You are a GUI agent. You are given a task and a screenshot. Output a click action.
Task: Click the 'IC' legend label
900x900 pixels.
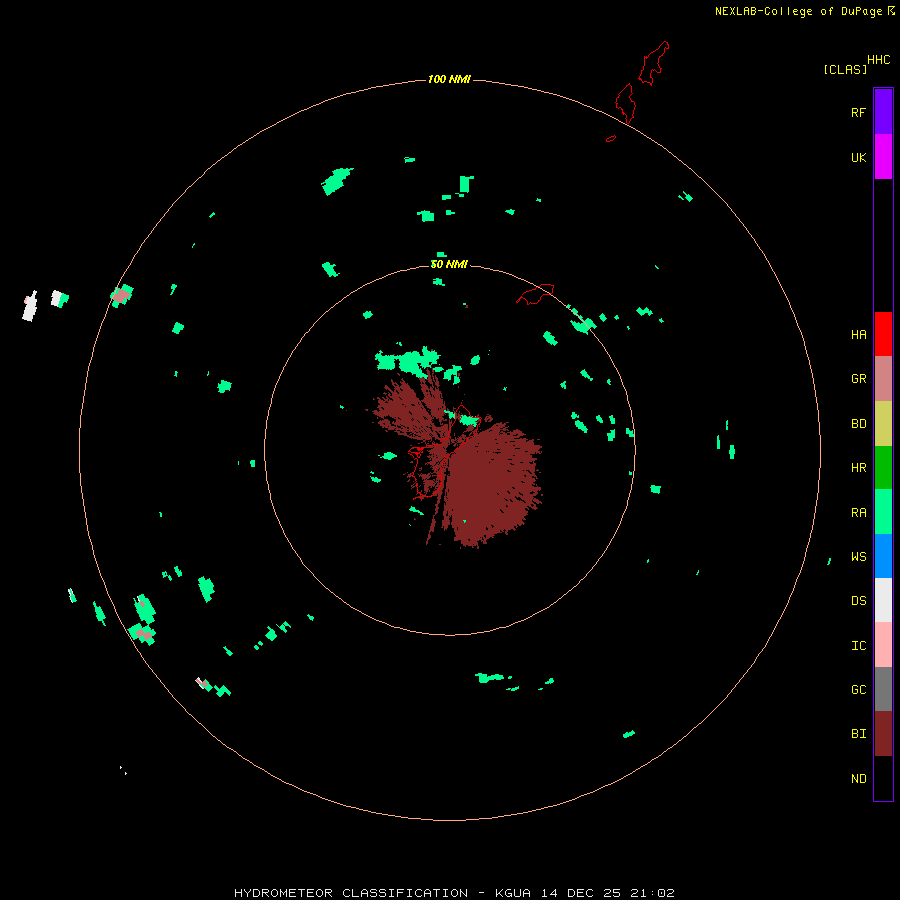858,646
